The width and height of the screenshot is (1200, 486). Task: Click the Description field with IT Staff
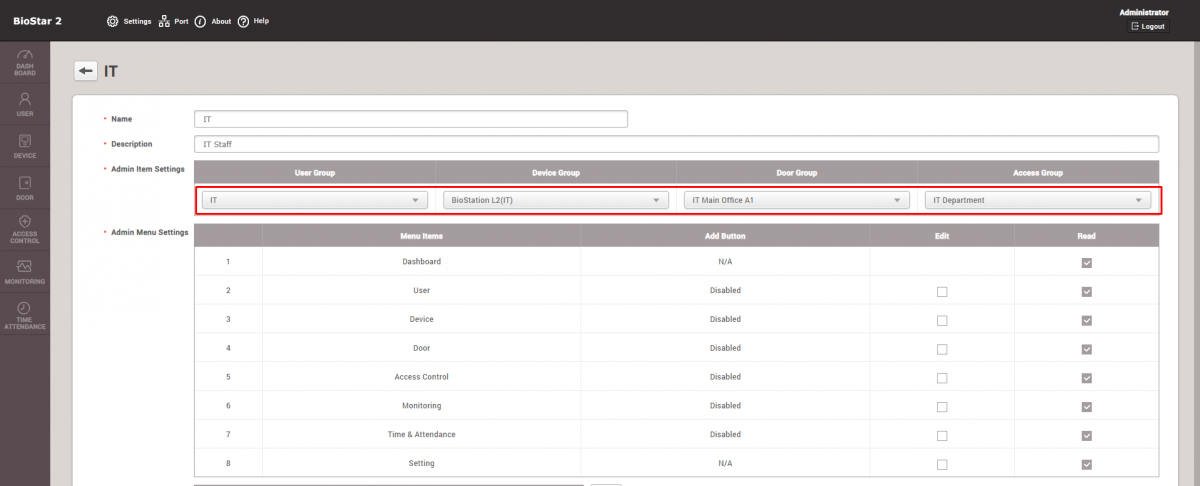(675, 144)
